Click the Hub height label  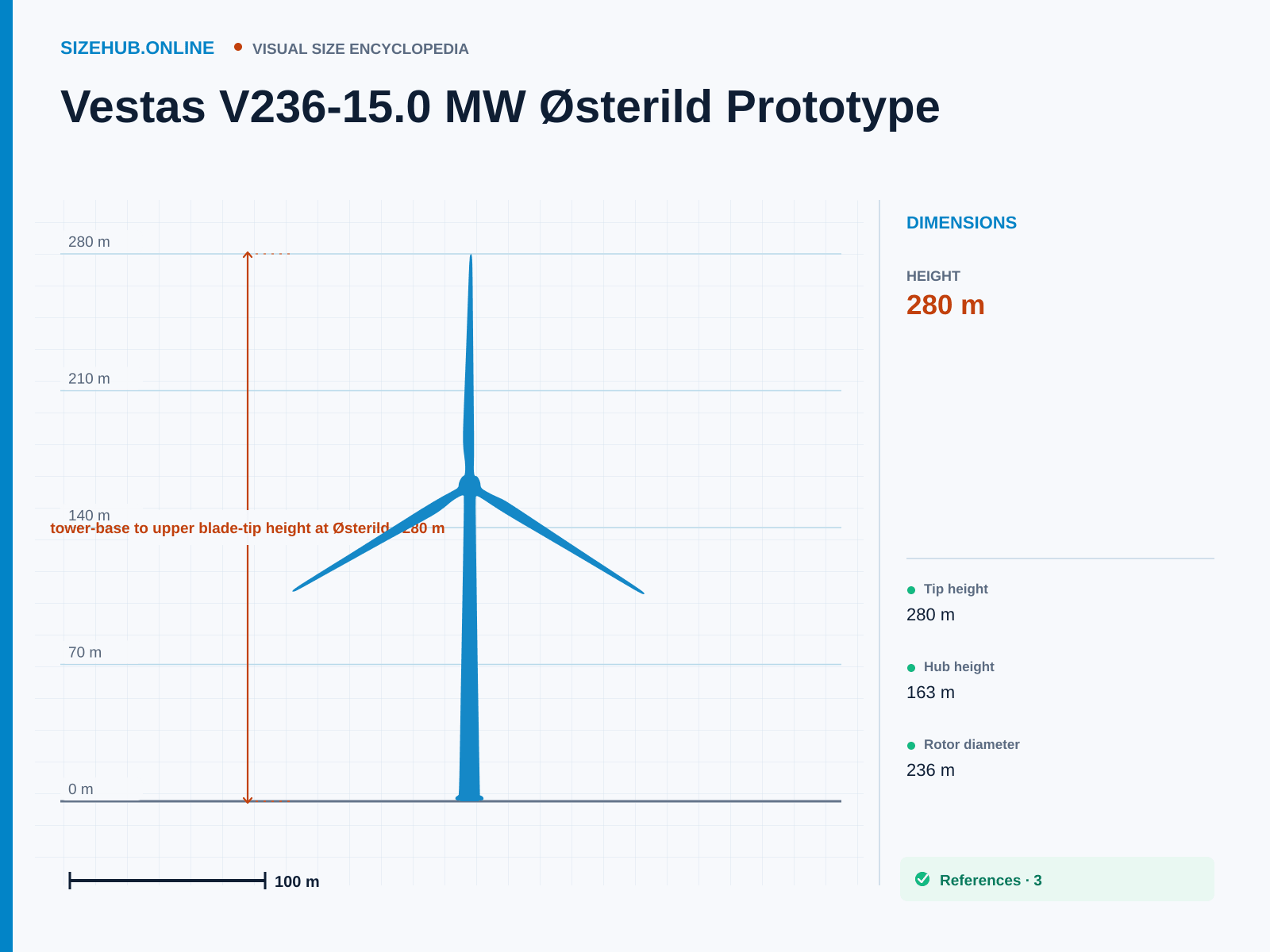tap(959, 666)
